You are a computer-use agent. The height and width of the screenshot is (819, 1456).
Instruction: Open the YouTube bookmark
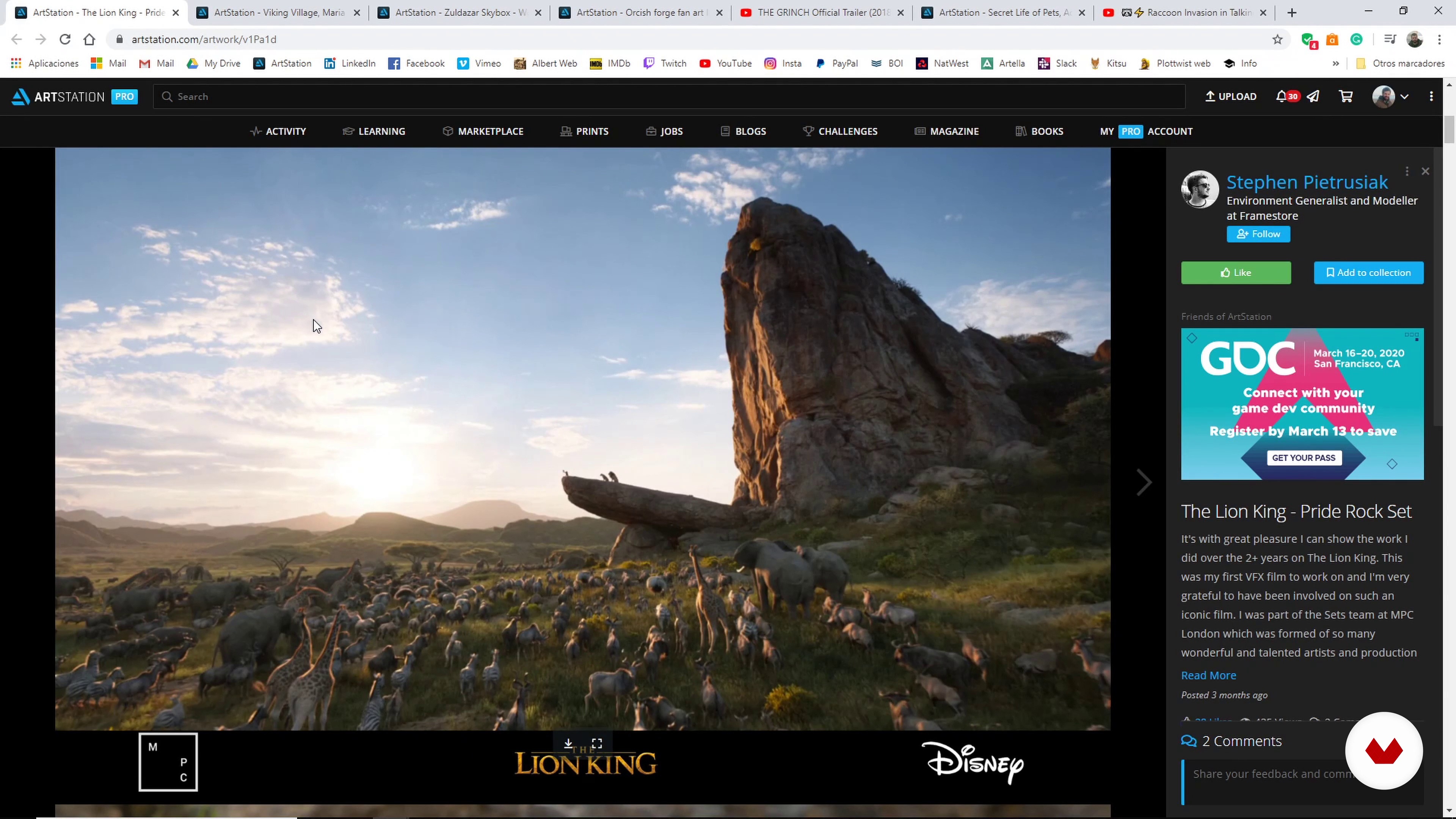pos(725,63)
